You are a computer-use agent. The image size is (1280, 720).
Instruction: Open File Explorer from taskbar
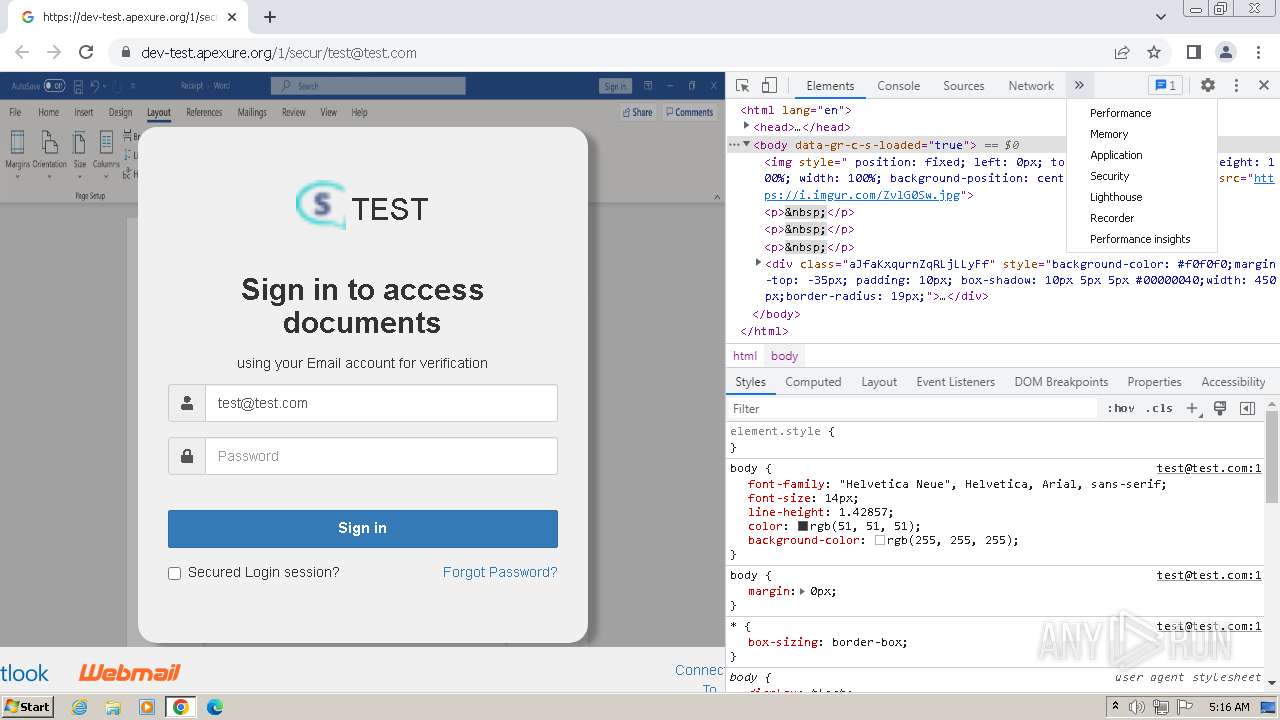113,707
